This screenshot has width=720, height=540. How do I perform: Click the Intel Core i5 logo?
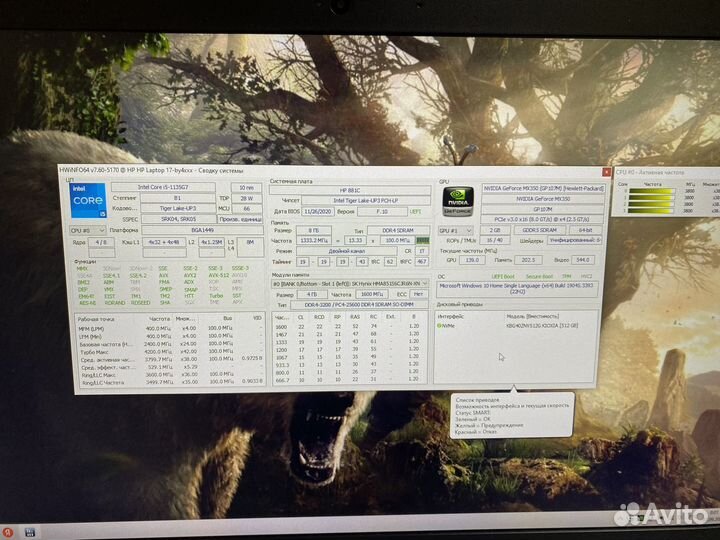88,200
